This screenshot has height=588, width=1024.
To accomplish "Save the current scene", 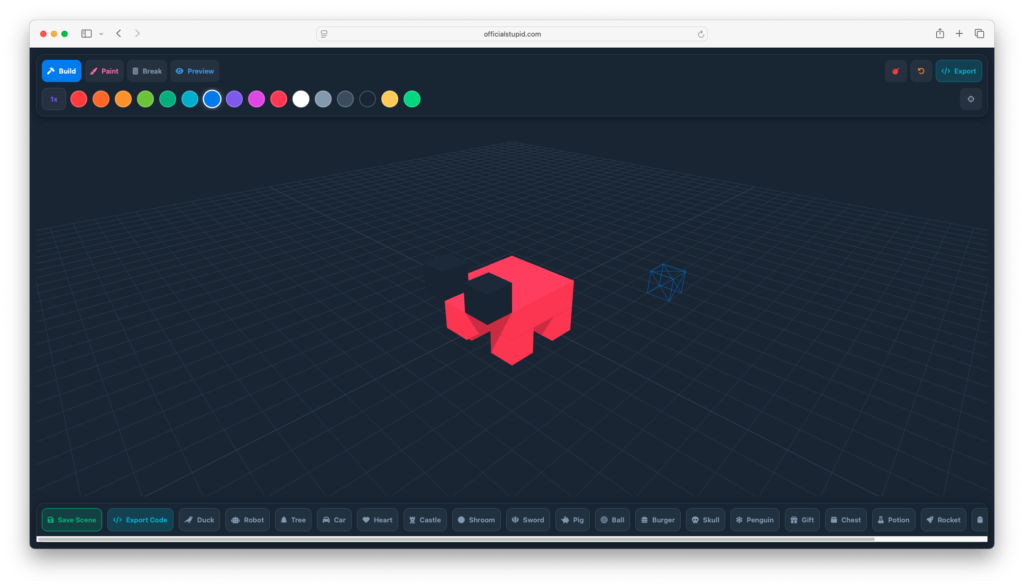I will (71, 519).
